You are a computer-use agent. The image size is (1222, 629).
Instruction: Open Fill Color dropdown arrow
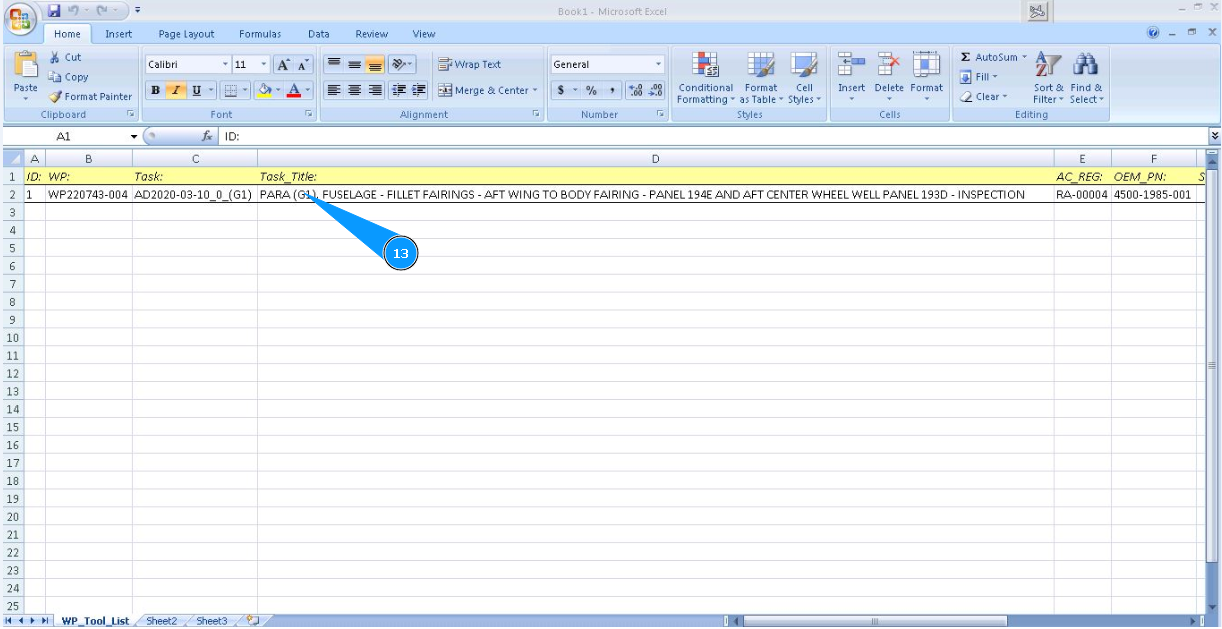(279, 90)
